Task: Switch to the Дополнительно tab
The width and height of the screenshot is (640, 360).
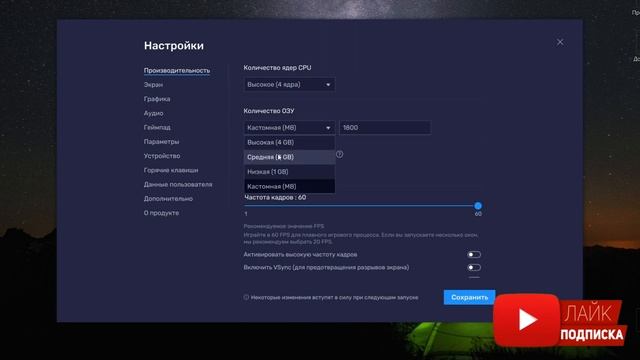Action: coord(168,199)
